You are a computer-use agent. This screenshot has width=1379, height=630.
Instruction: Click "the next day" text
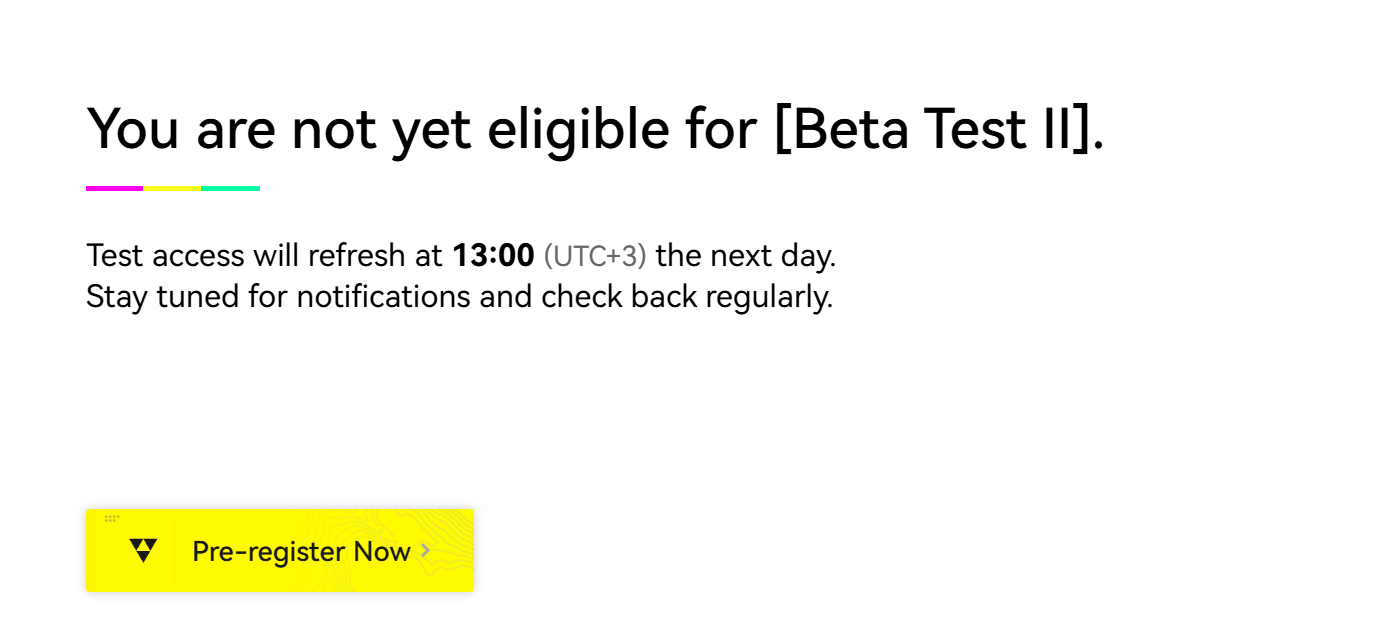click(745, 256)
